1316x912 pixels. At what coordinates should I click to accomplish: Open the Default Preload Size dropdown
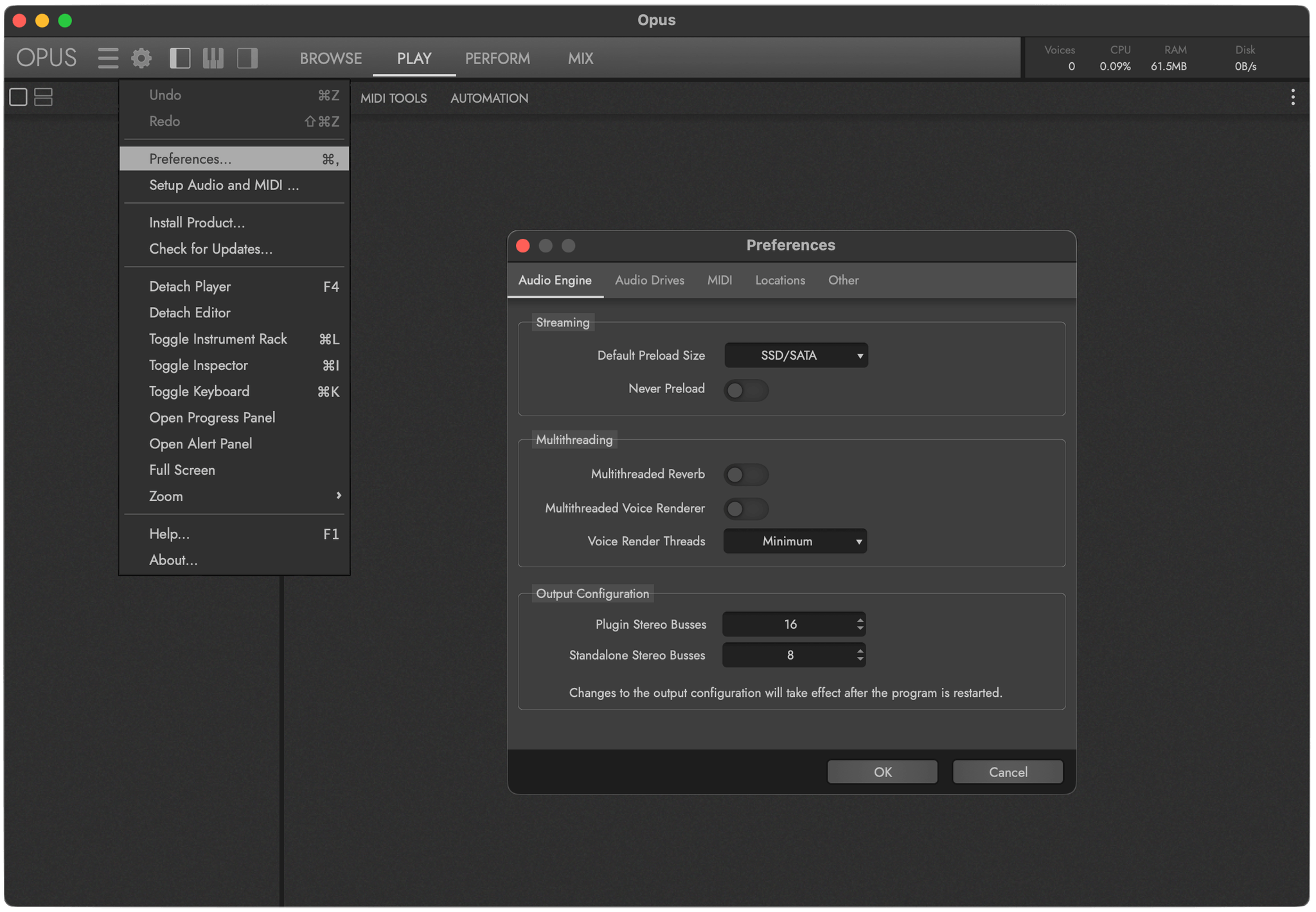796,355
